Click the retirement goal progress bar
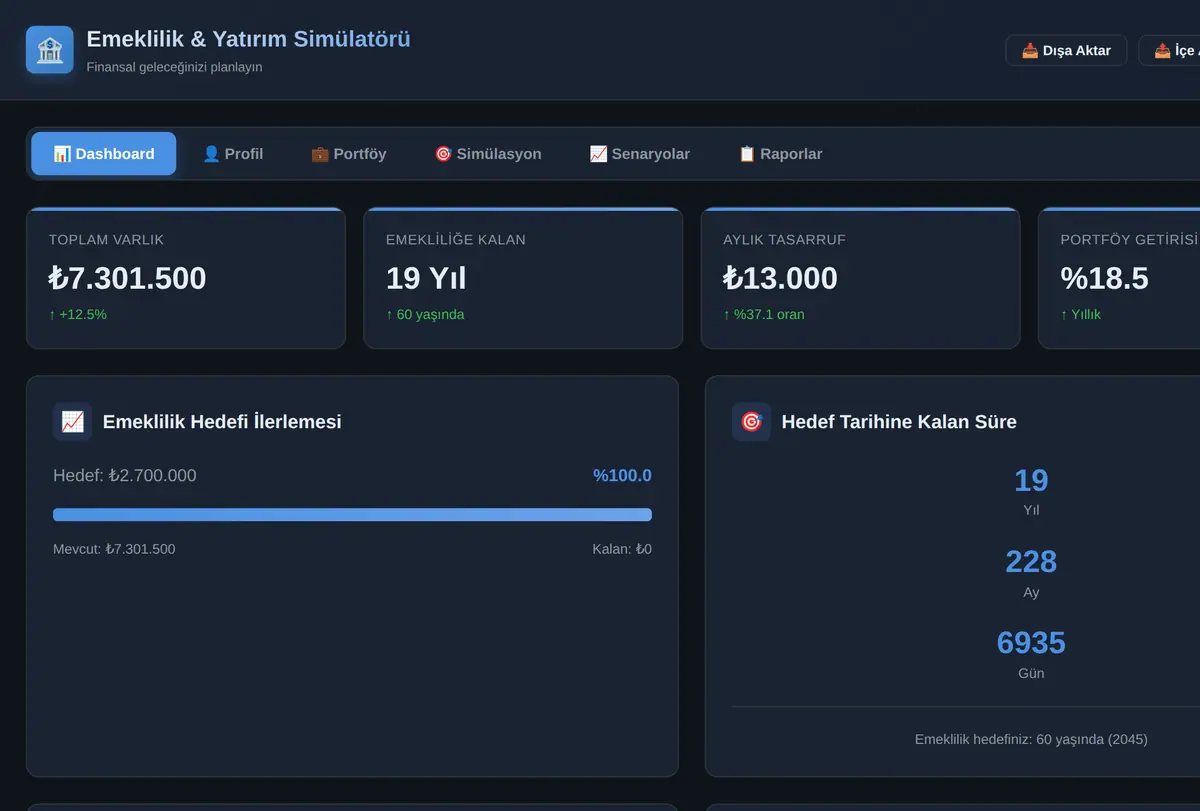 [x=352, y=515]
